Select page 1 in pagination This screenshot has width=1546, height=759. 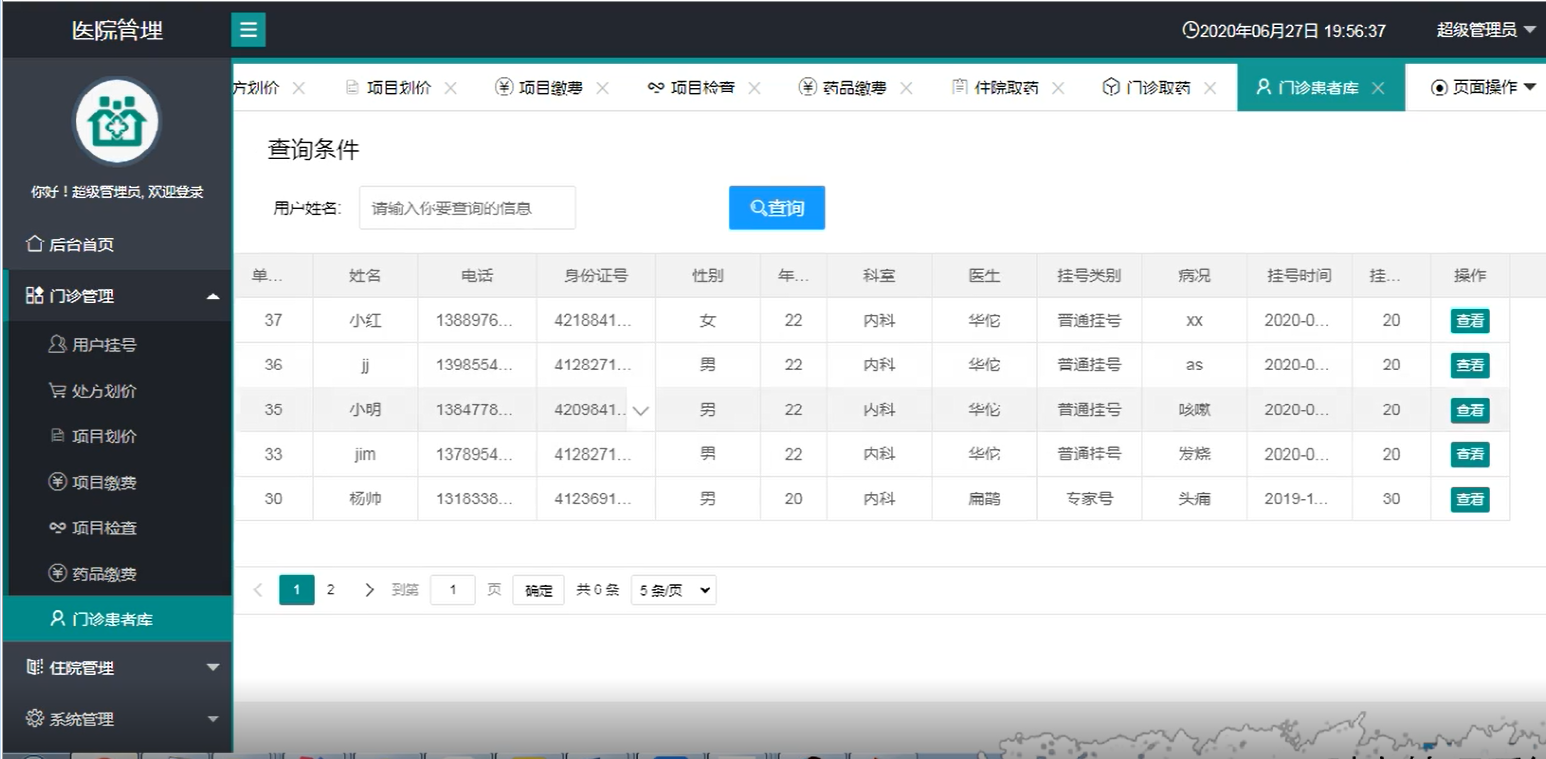[297, 590]
